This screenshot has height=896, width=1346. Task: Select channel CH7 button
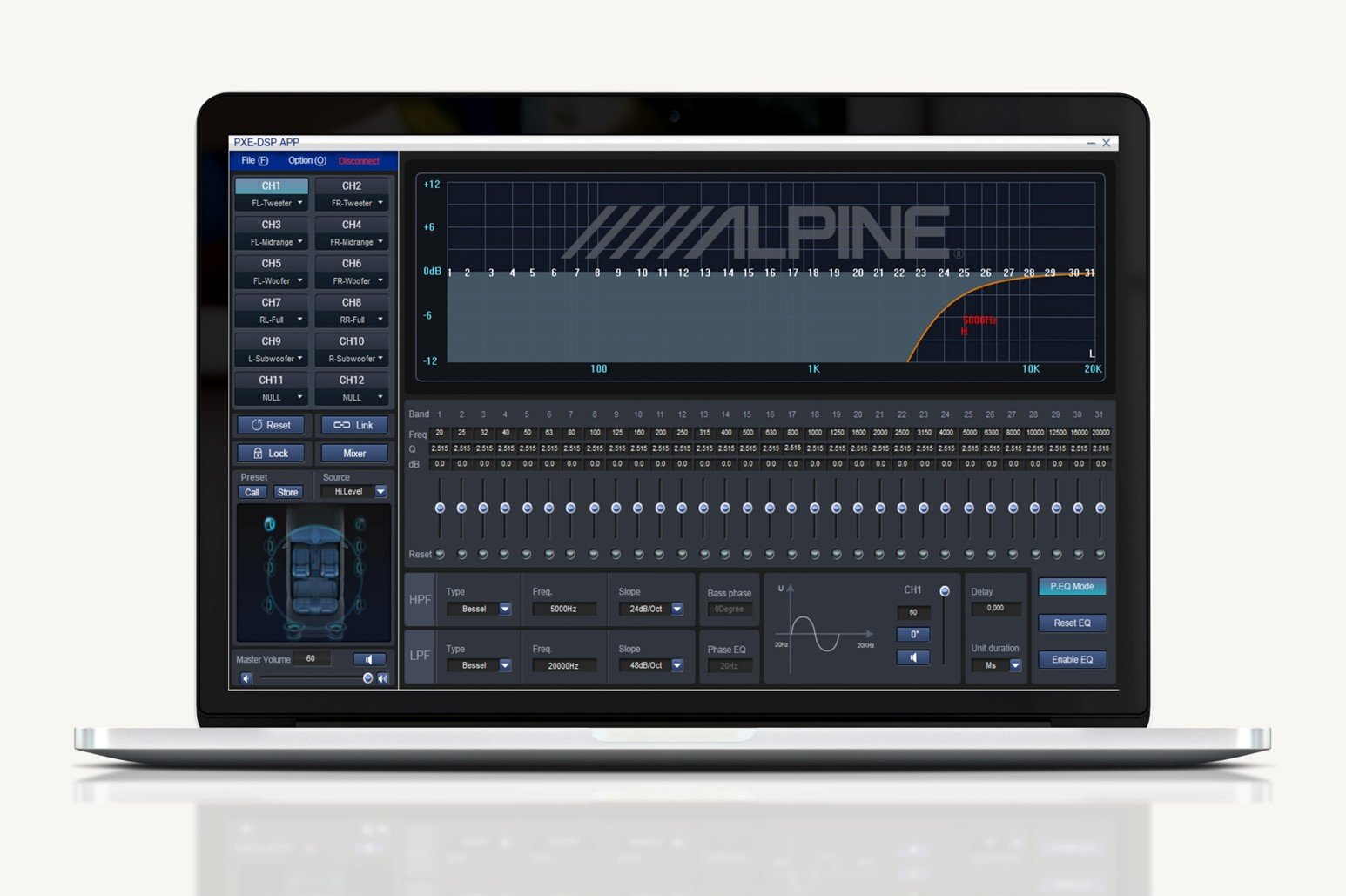tap(271, 302)
